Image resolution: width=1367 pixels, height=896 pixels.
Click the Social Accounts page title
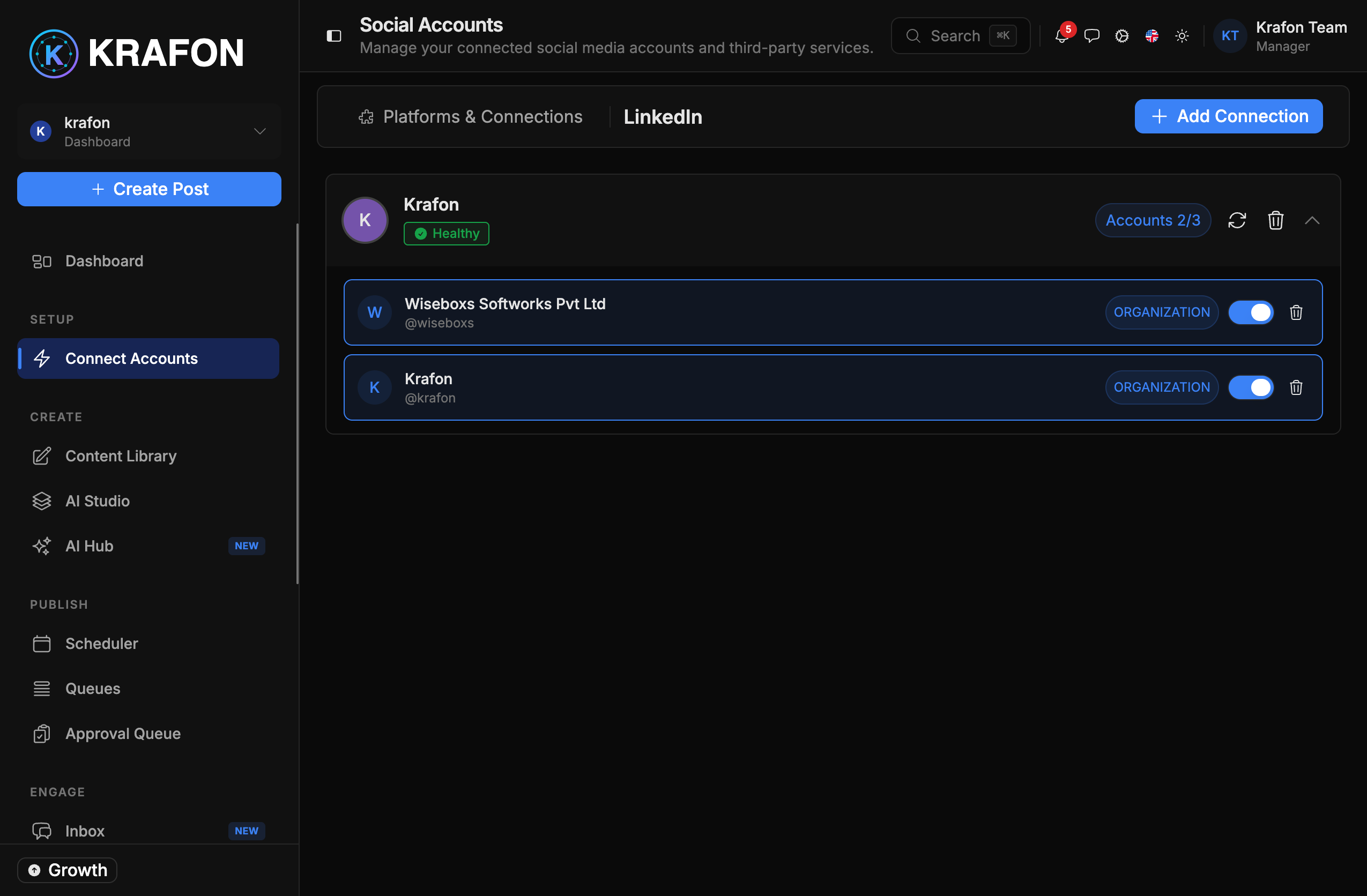432,25
